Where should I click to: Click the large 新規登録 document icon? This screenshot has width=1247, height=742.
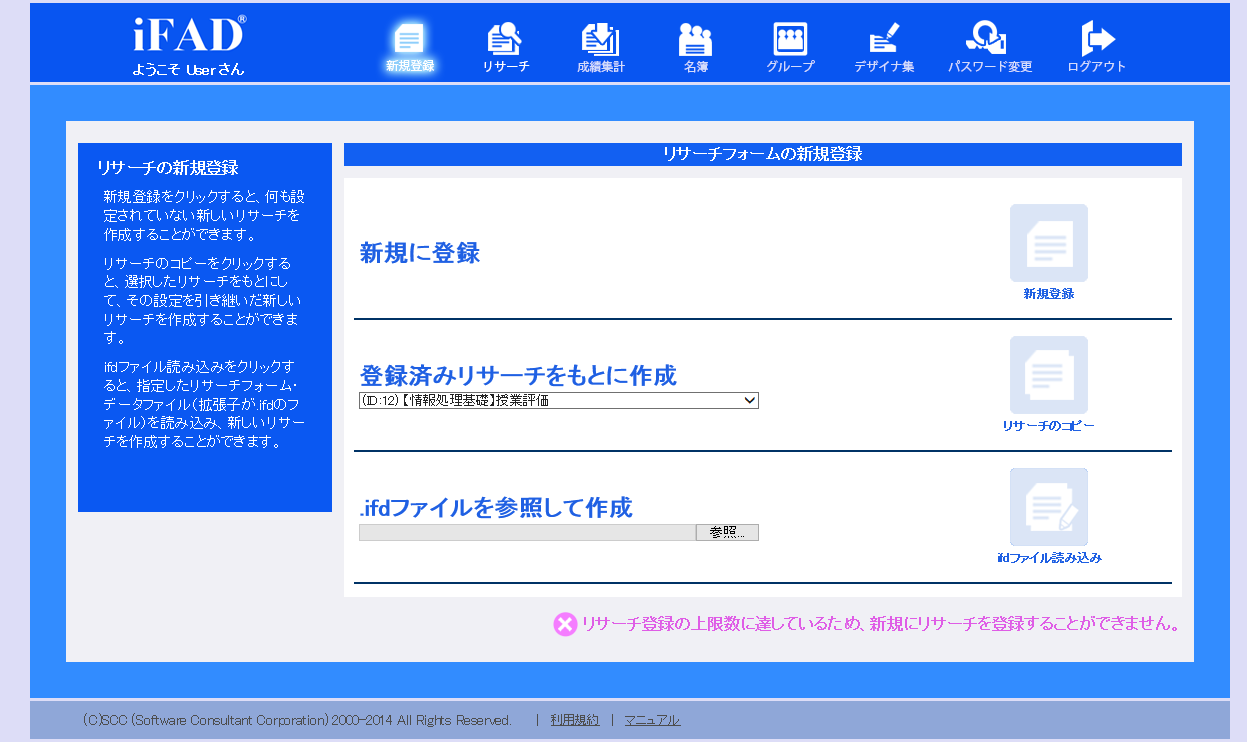pyautogui.click(x=1049, y=243)
